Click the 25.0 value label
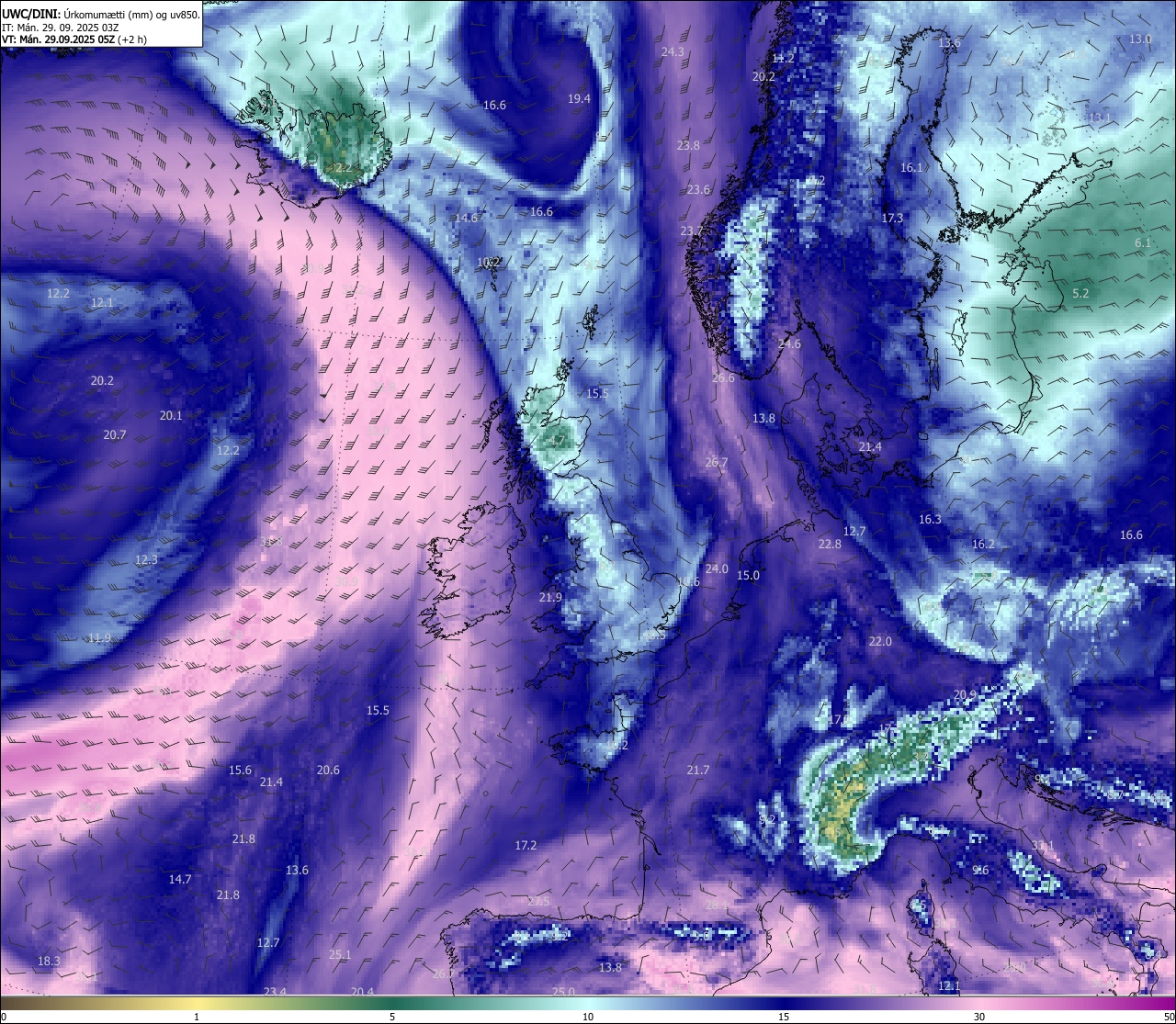 563,991
